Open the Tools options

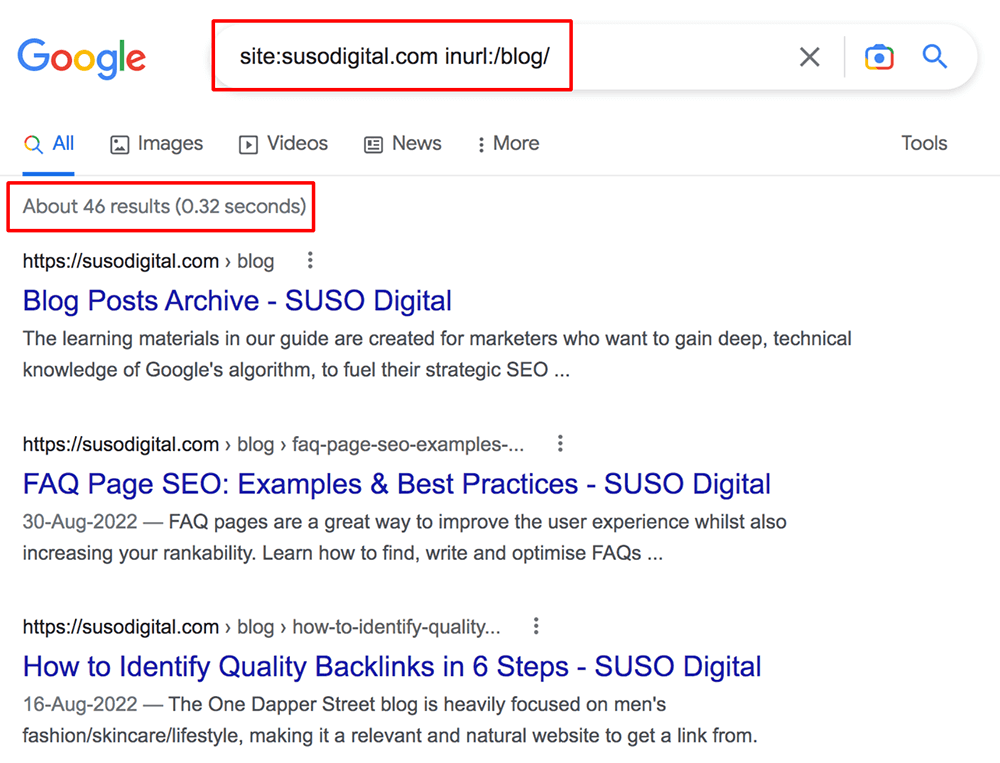(x=923, y=143)
